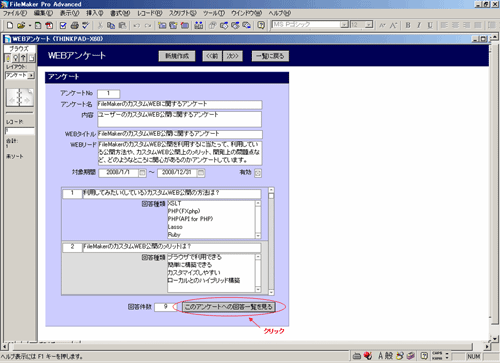Click the 新規作成 button

(177, 56)
